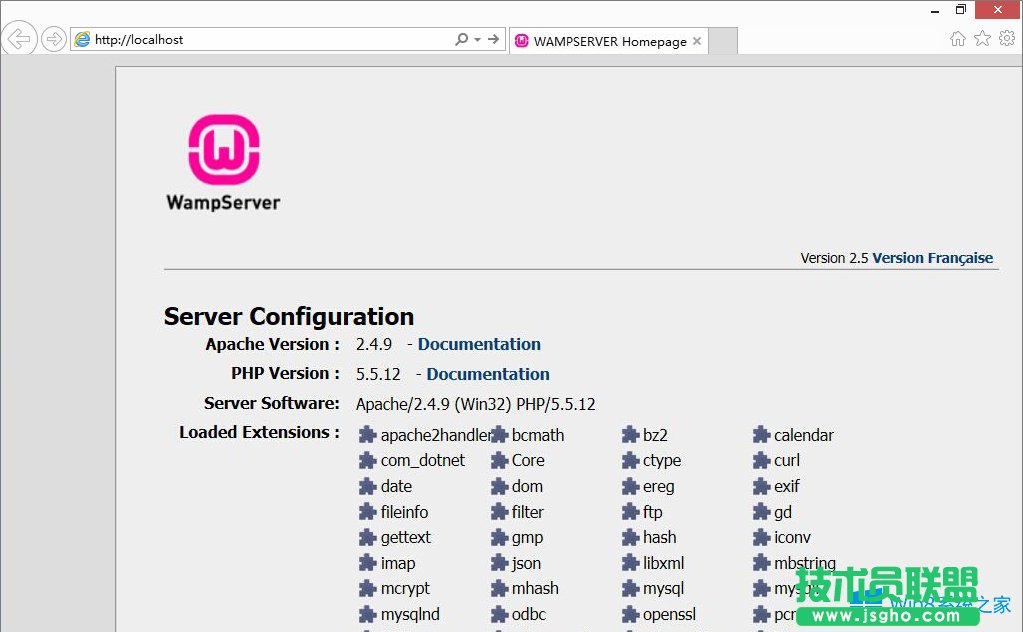Open a new tab beside WAMPSERVER Homepage
This screenshot has width=1023, height=632.
point(723,41)
